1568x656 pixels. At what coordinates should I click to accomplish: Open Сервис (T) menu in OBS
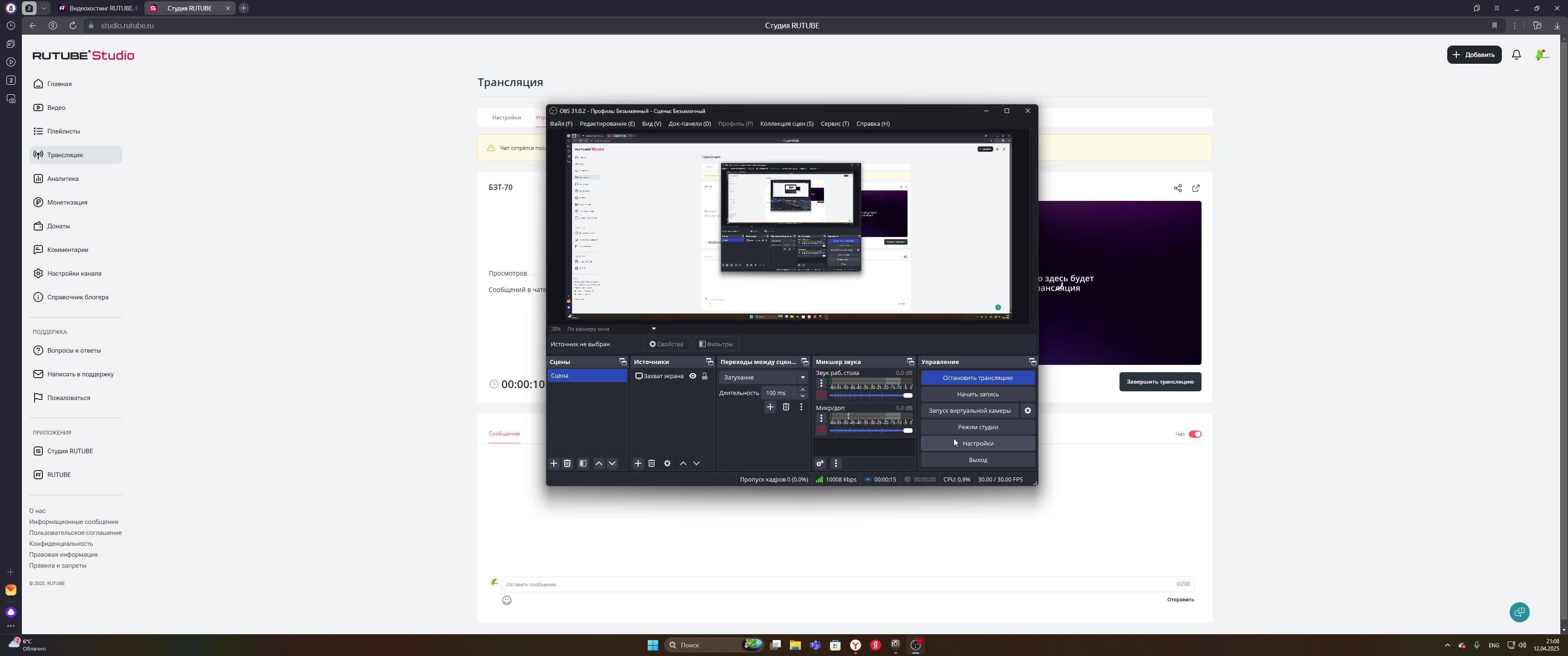pos(835,123)
